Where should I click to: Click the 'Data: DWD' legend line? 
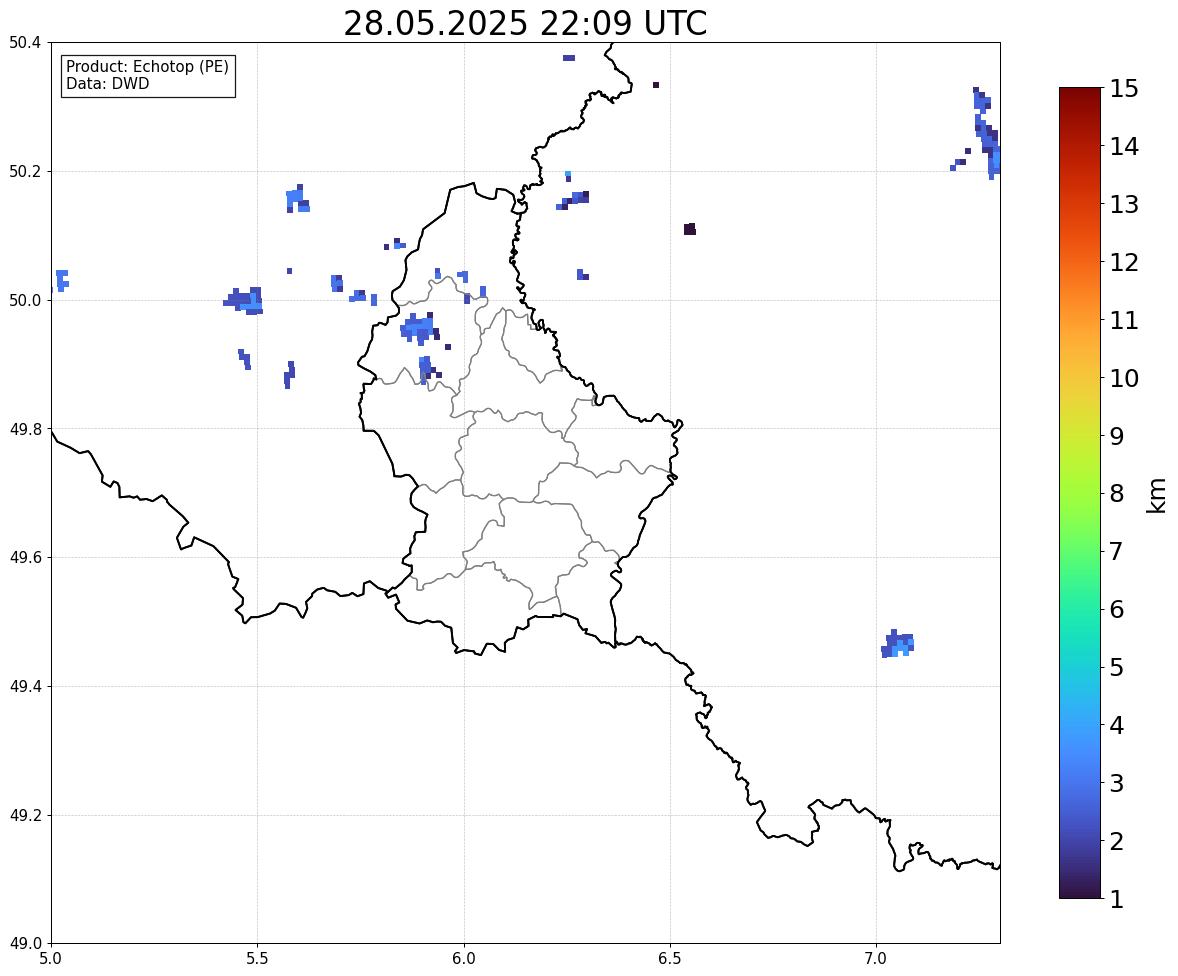pos(107,83)
